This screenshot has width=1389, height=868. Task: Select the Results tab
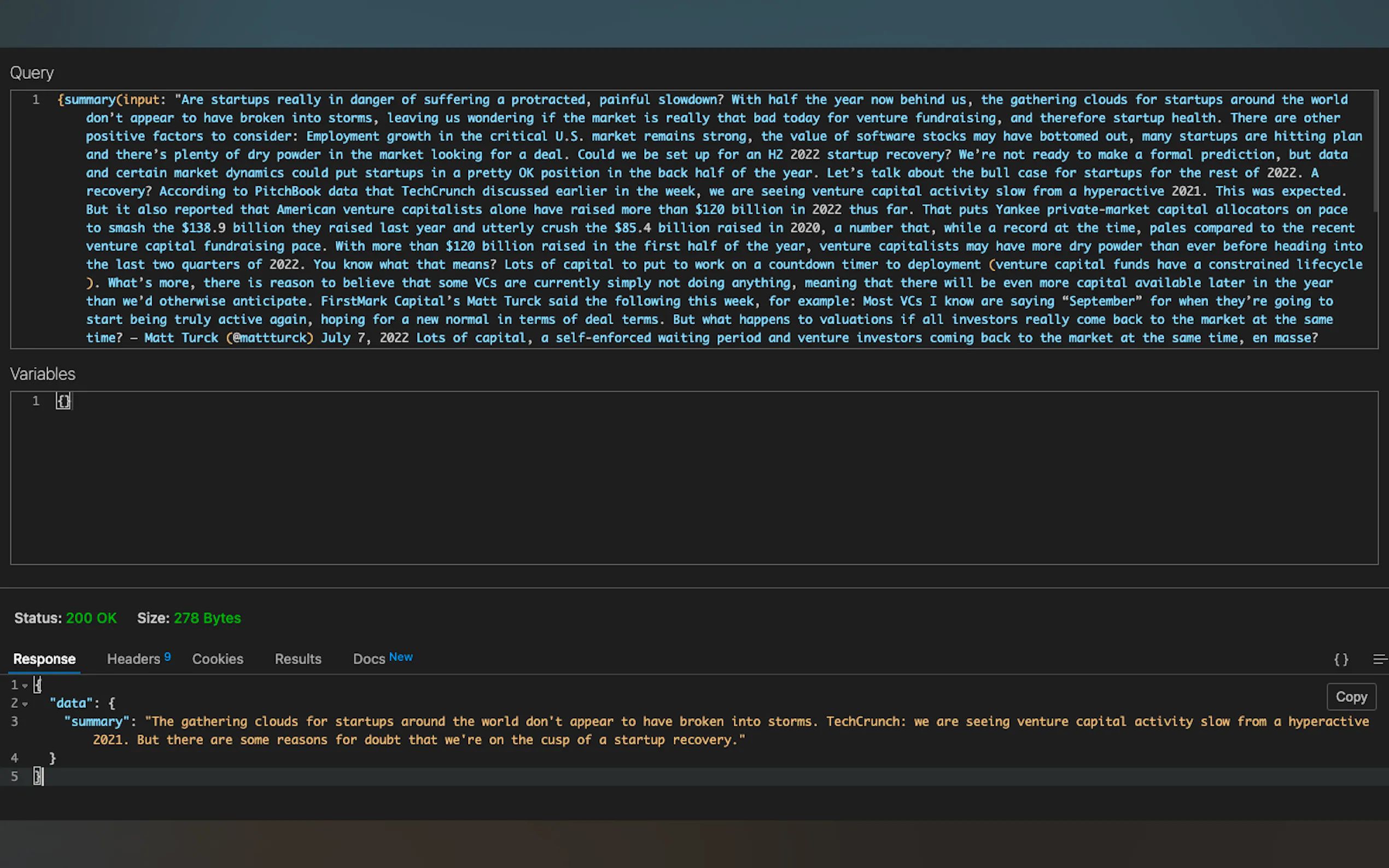[297, 659]
